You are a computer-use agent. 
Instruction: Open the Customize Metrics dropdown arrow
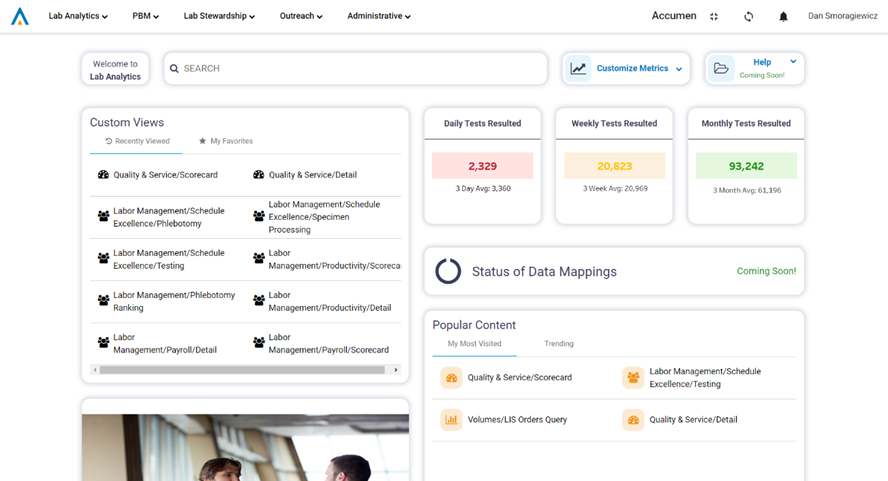[x=679, y=69]
